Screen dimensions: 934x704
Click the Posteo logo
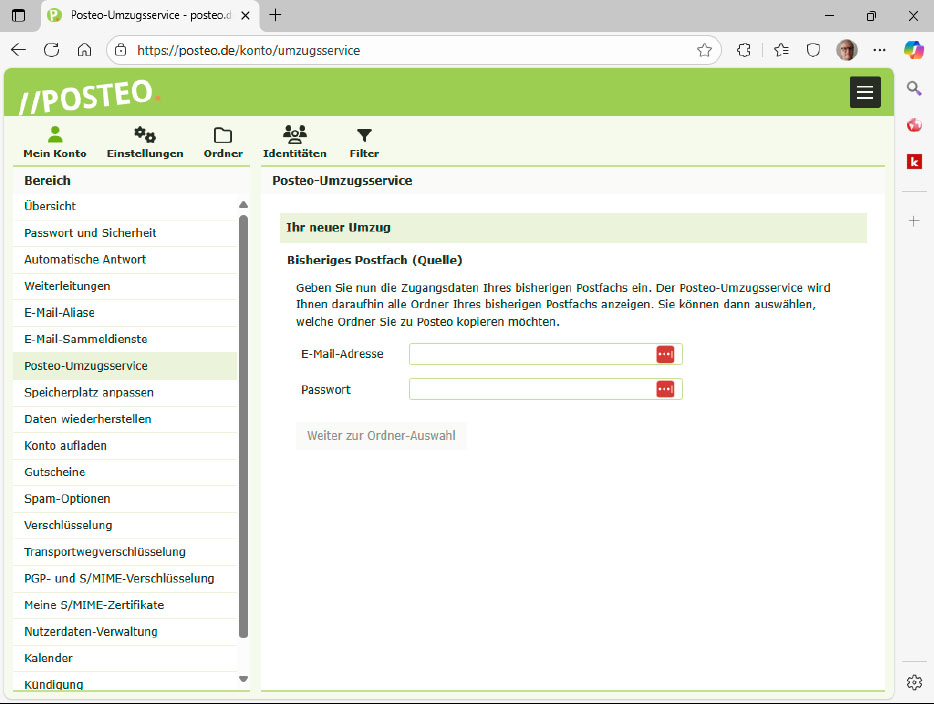88,97
